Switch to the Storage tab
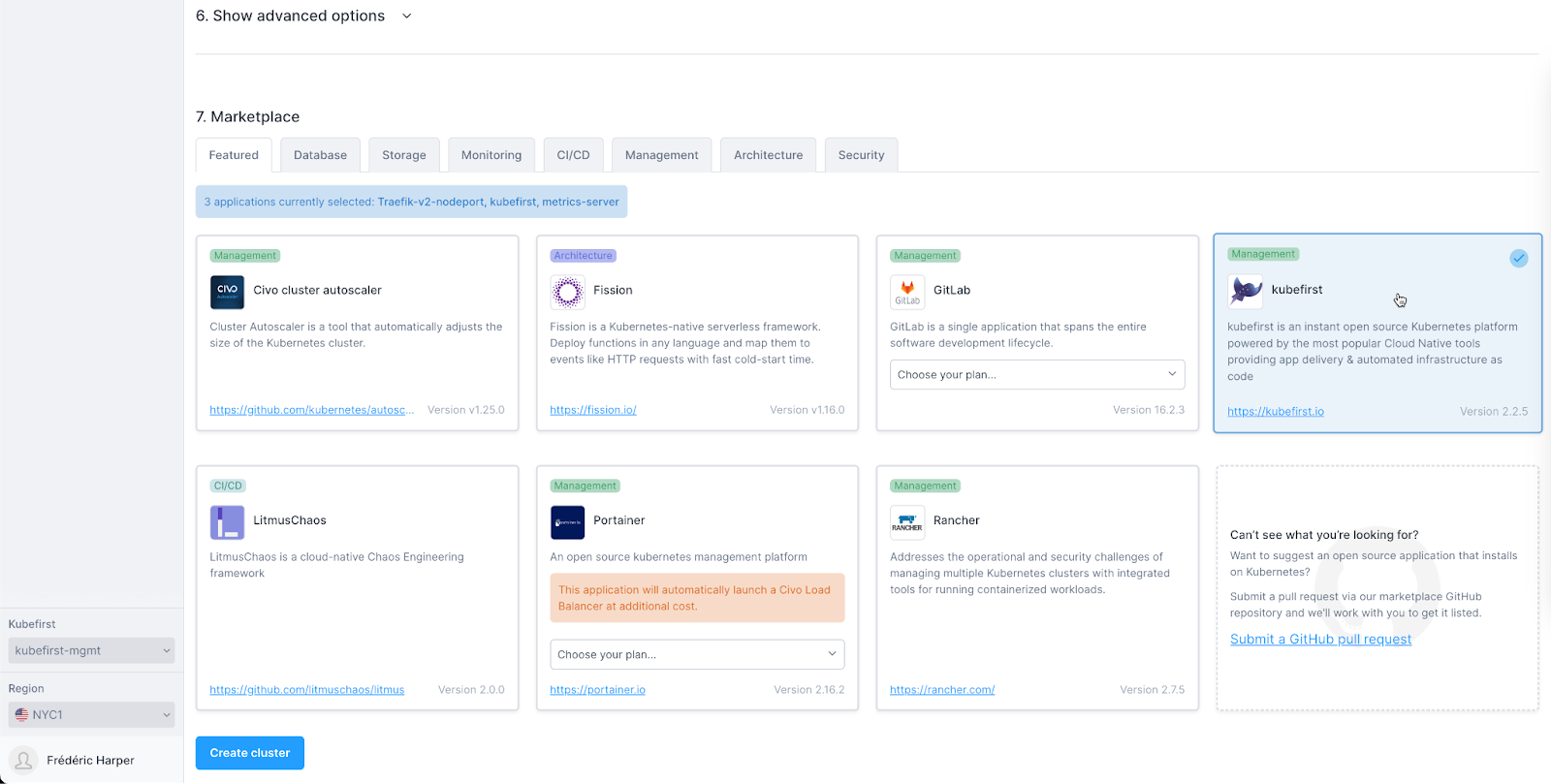Viewport: 1551px width, 784px height. click(x=403, y=155)
